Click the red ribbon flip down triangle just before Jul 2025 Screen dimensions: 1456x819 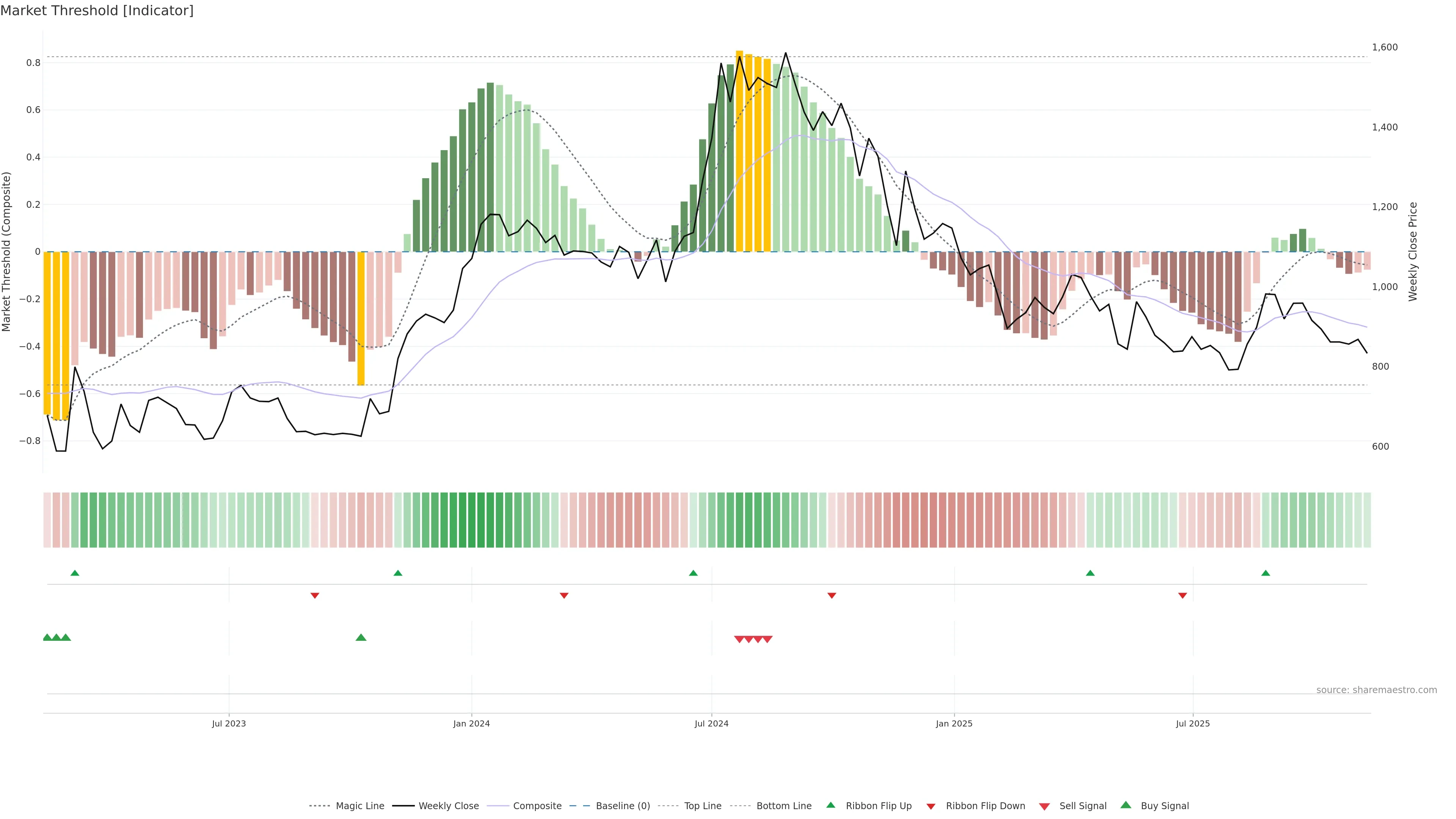pyautogui.click(x=1183, y=596)
